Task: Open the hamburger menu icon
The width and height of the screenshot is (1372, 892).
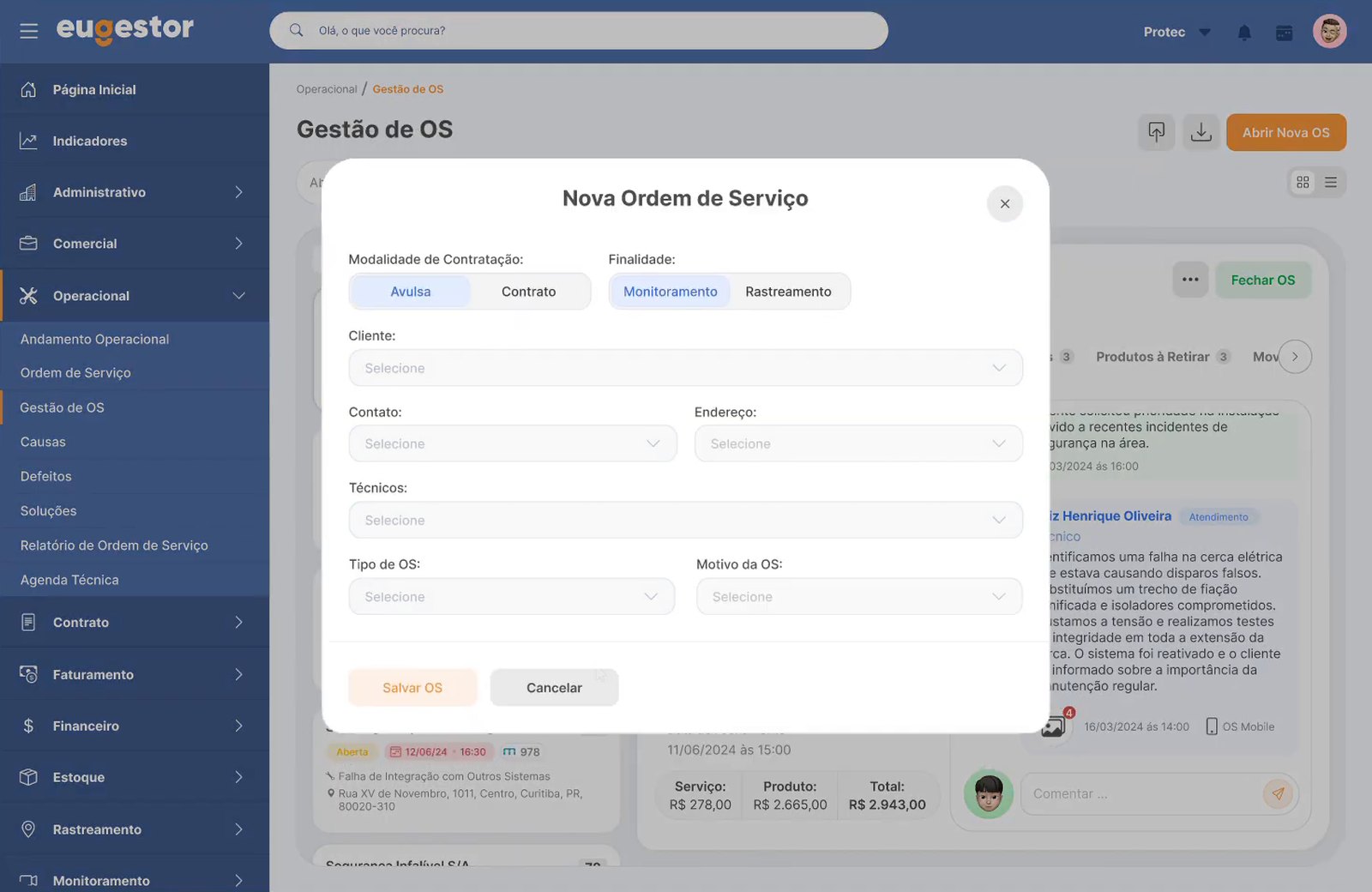Action: tap(28, 31)
